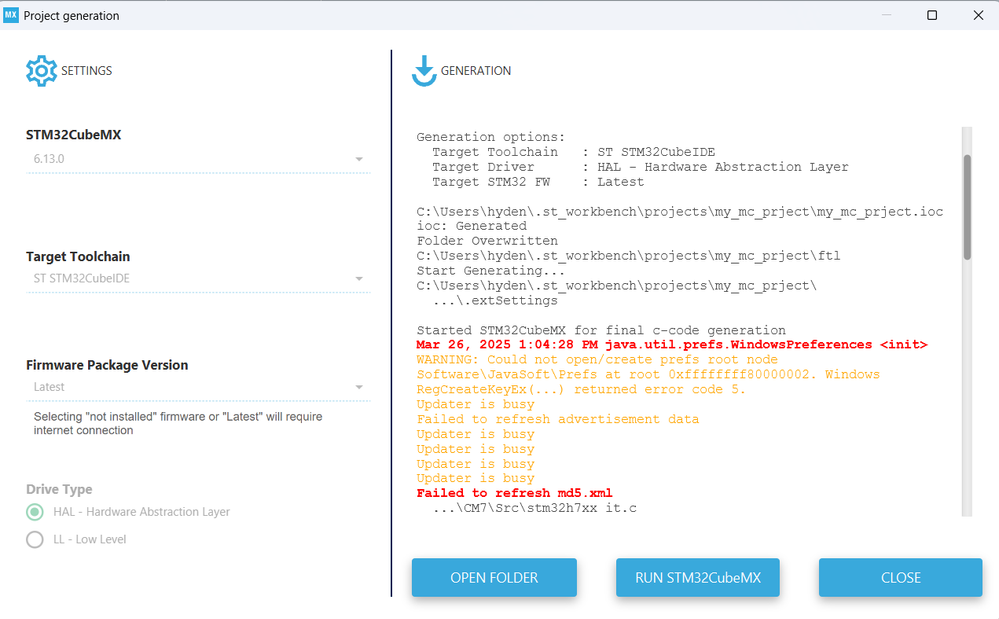This screenshot has width=999, height=619.
Task: Click the 'Generation options:' log heading
Action: click(491, 137)
